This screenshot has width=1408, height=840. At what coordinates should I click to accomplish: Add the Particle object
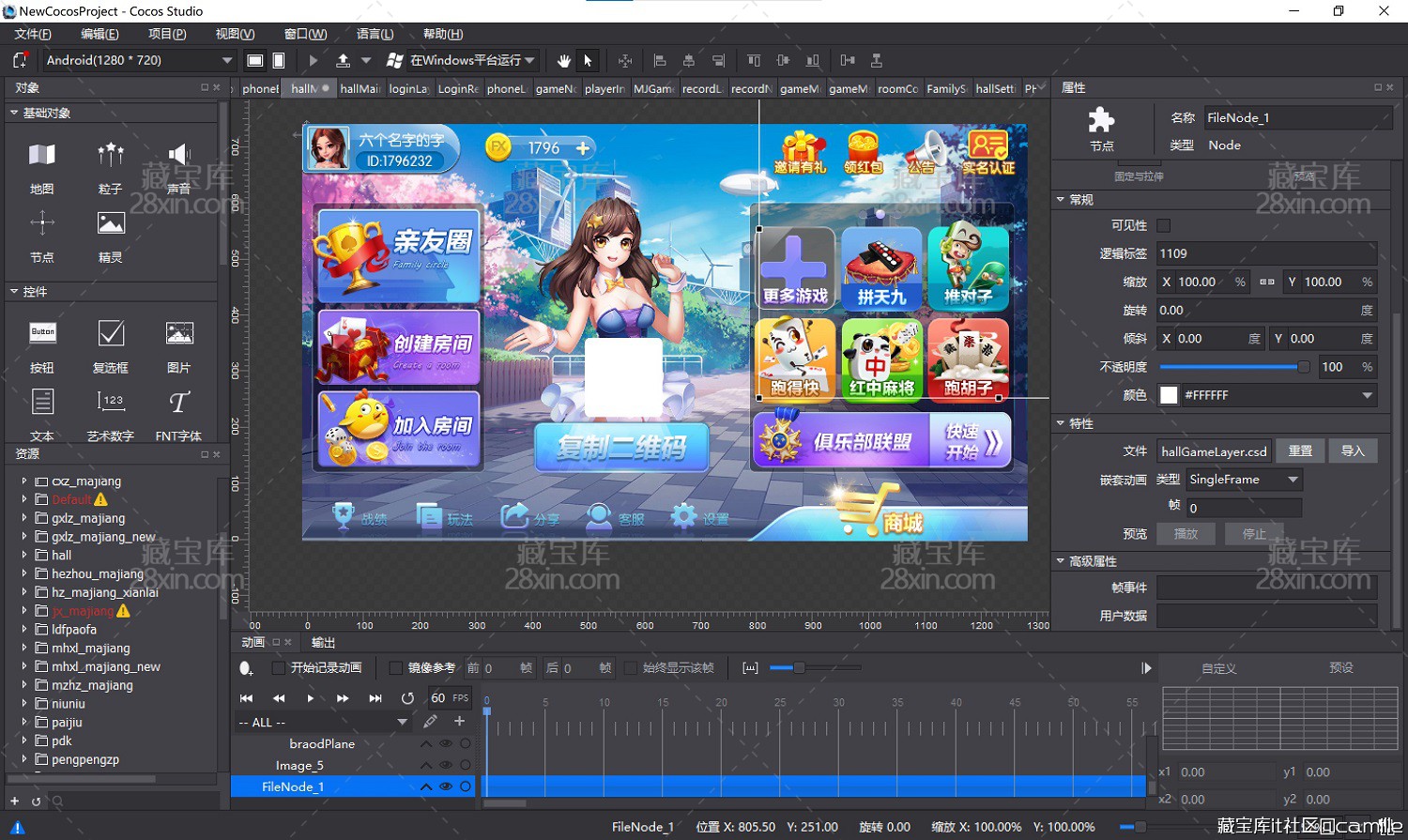coord(111,167)
